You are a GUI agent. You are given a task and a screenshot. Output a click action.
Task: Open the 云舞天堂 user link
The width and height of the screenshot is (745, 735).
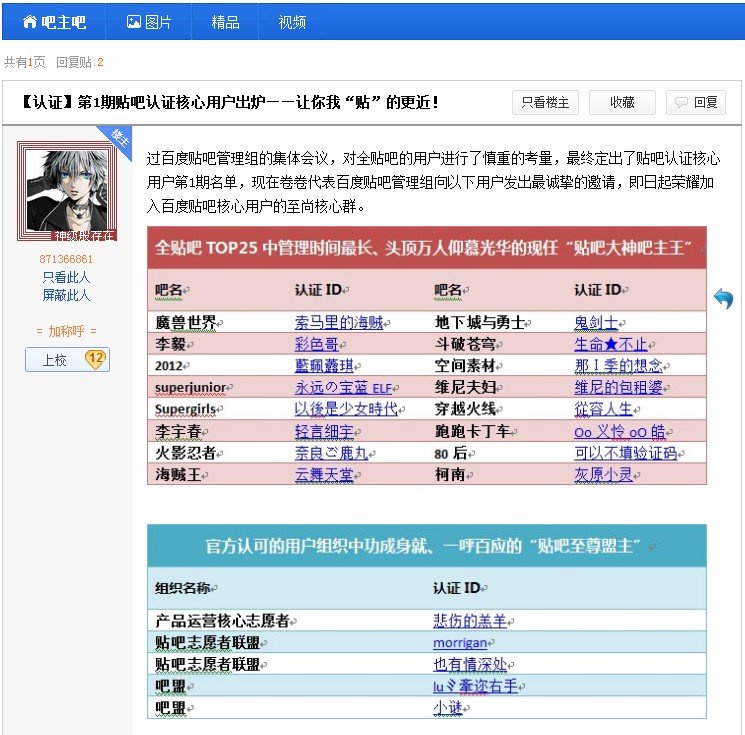324,474
